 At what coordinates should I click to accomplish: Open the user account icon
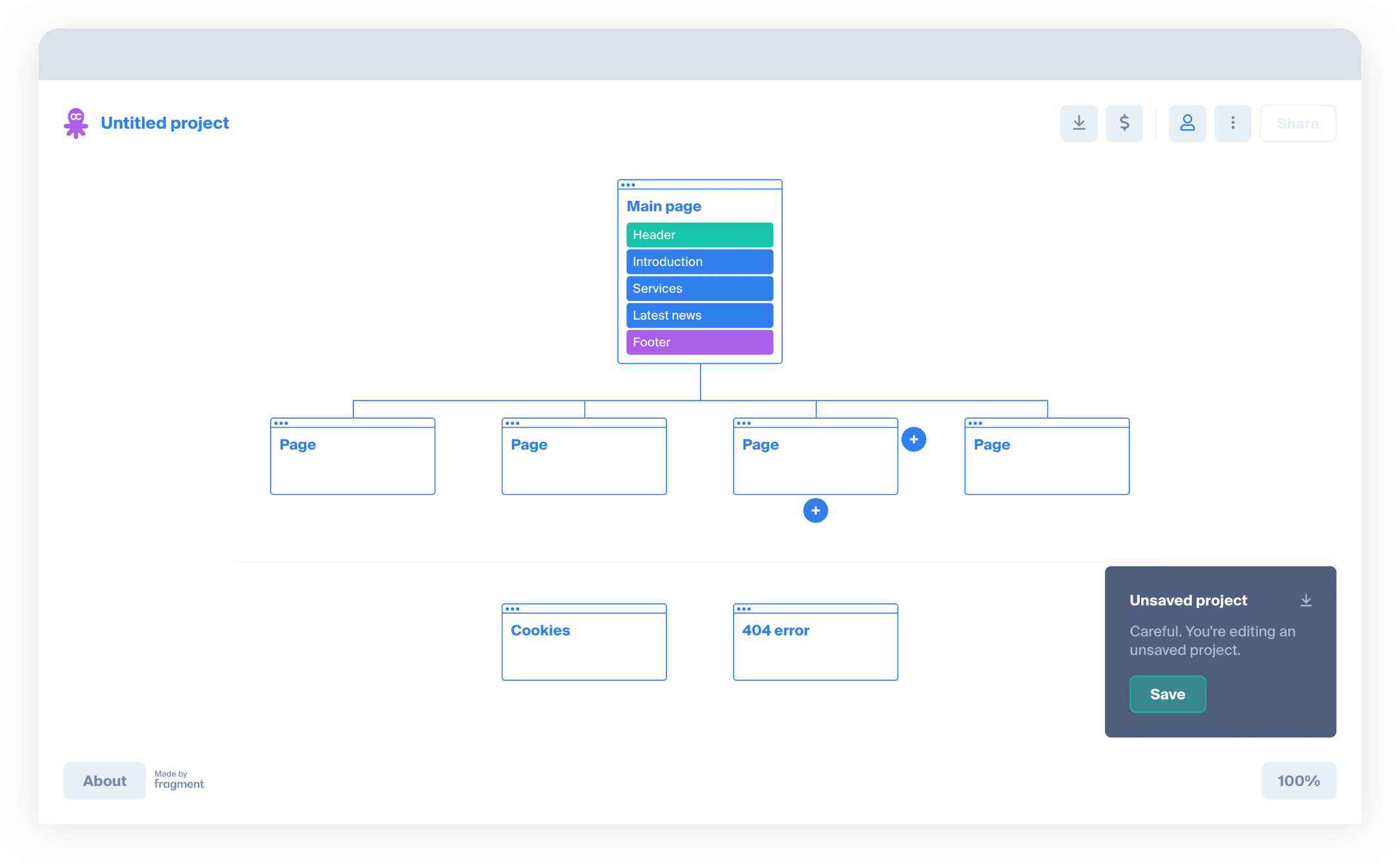click(x=1187, y=123)
